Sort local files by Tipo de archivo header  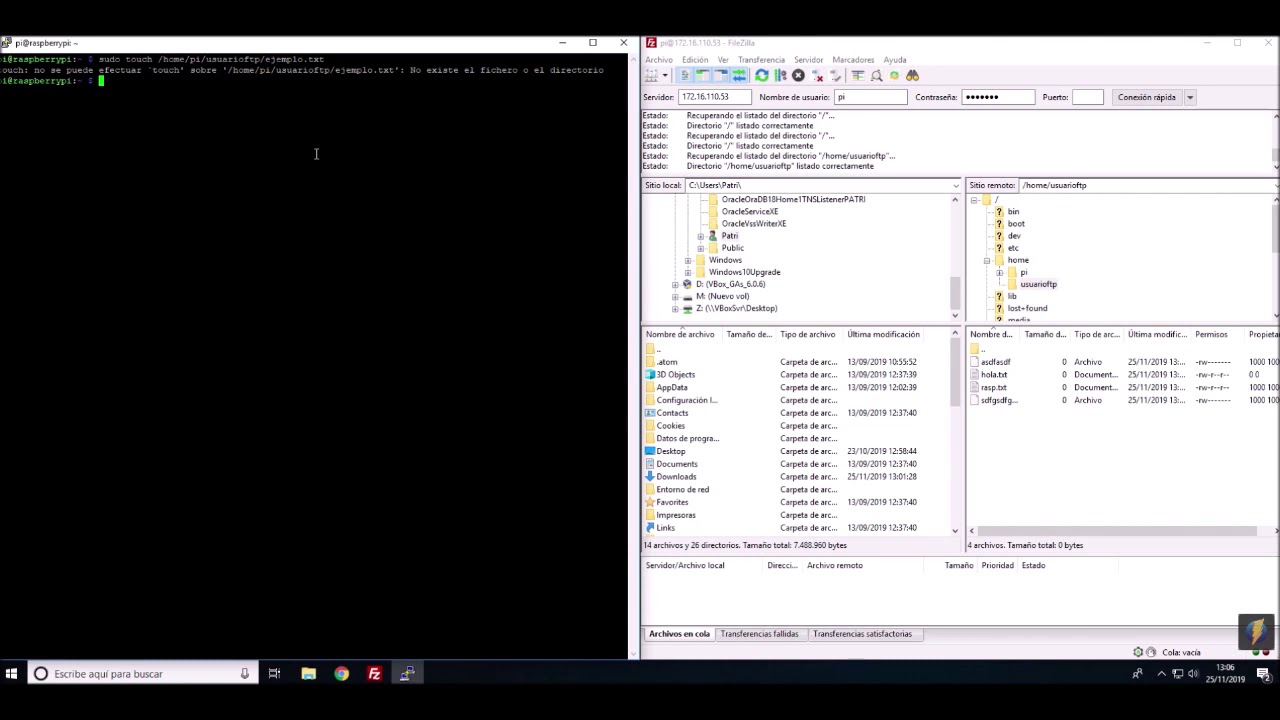tap(809, 334)
